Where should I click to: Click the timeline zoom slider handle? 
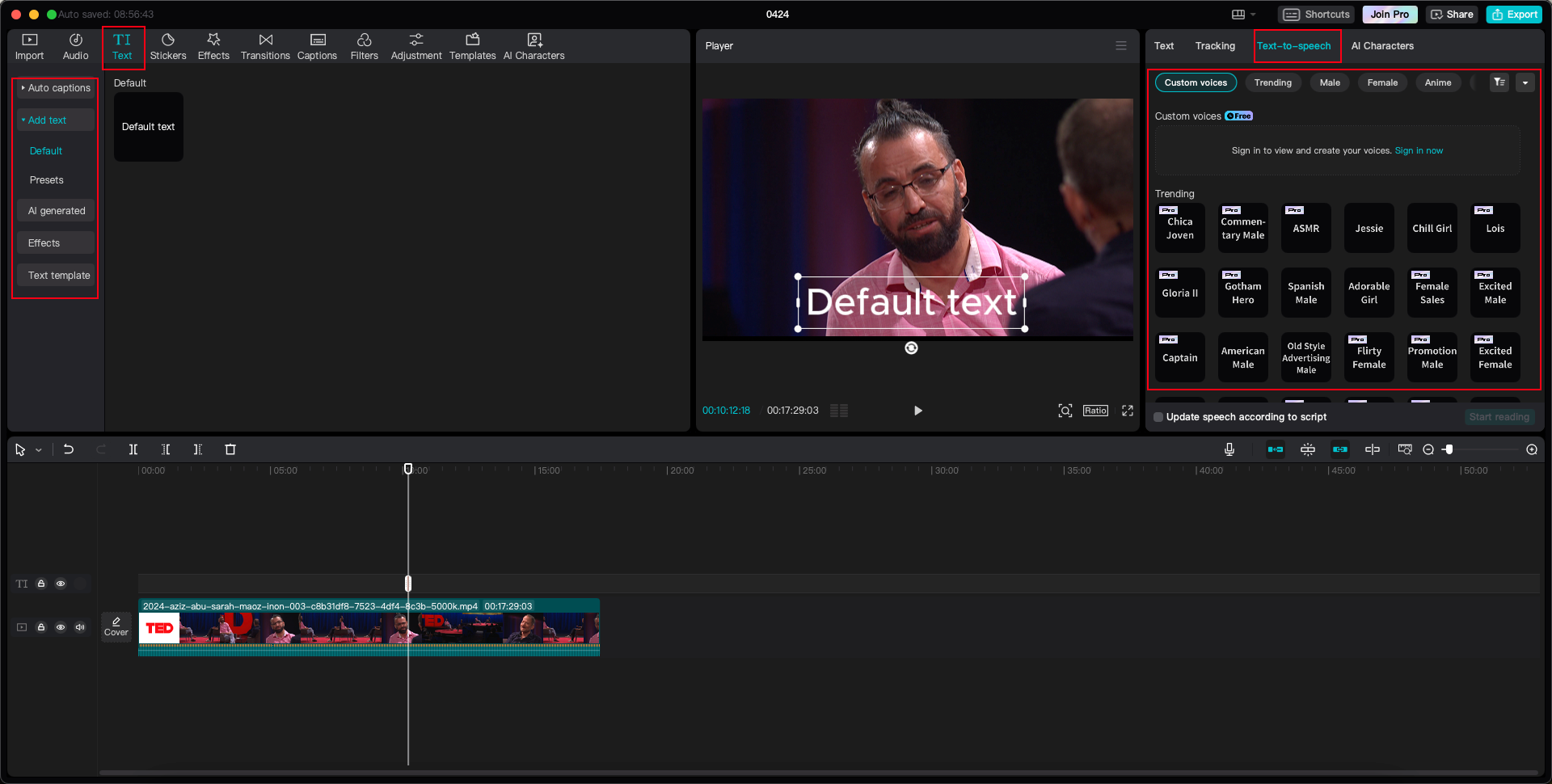pyautogui.click(x=1449, y=449)
